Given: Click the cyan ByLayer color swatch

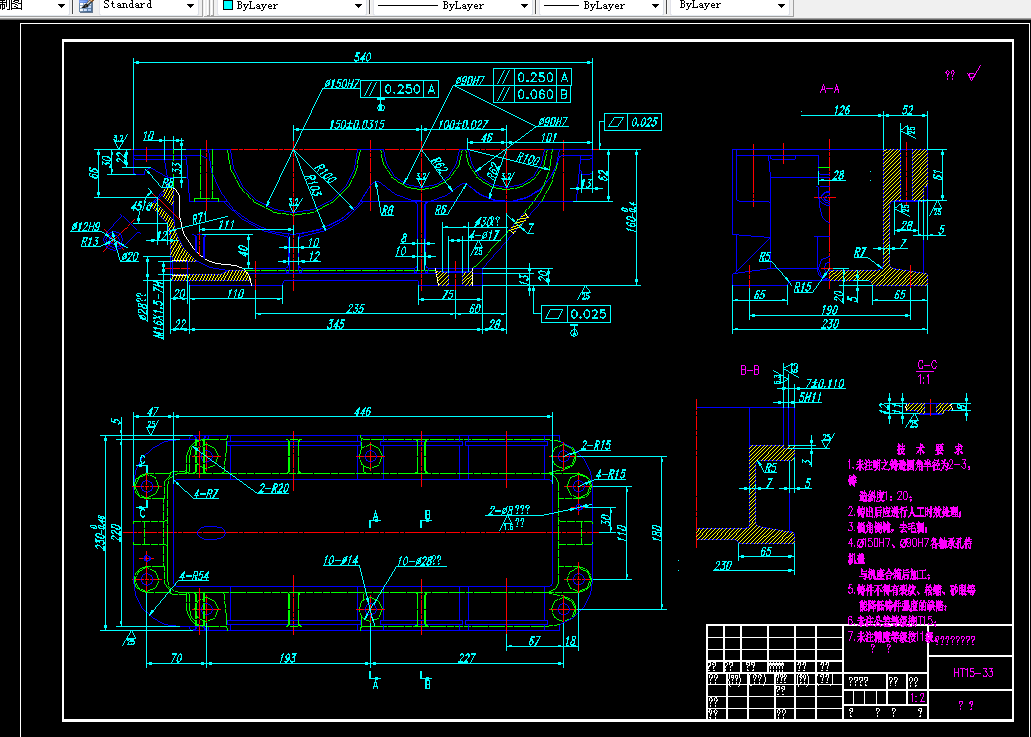Looking at the screenshot, I should coord(228,5).
